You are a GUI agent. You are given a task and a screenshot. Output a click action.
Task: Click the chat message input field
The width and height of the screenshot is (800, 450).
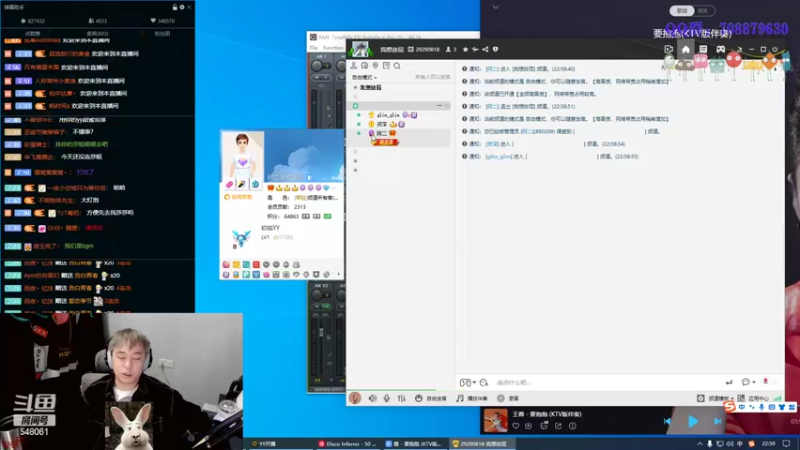pyautogui.click(x=605, y=382)
